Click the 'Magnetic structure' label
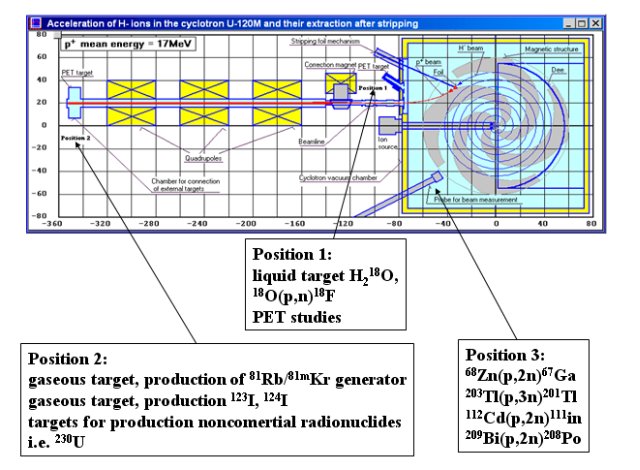The height and width of the screenshot is (470, 640). 551,49
